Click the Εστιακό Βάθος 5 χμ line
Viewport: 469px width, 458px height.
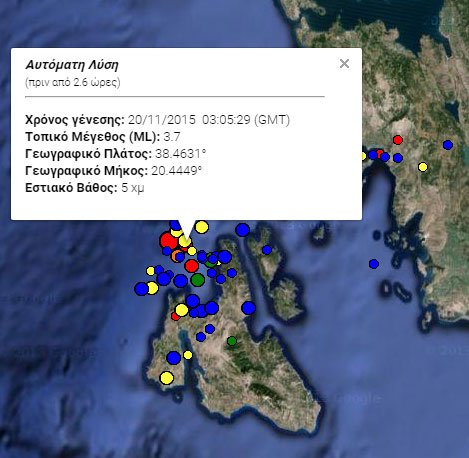coord(85,188)
